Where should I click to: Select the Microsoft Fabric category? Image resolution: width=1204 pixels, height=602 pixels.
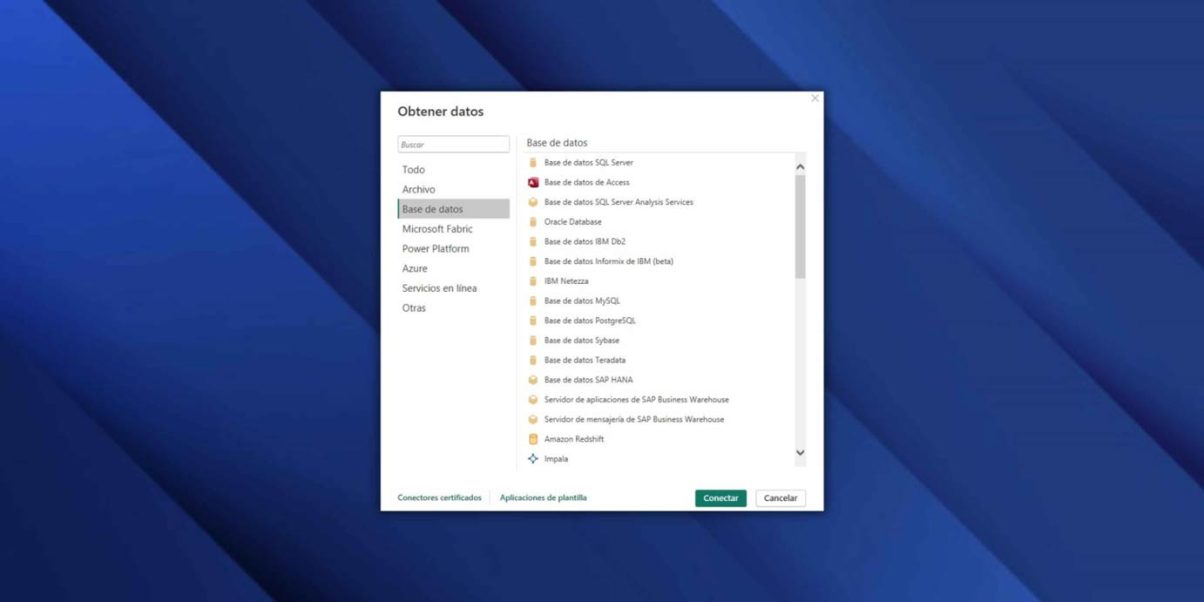(x=437, y=229)
